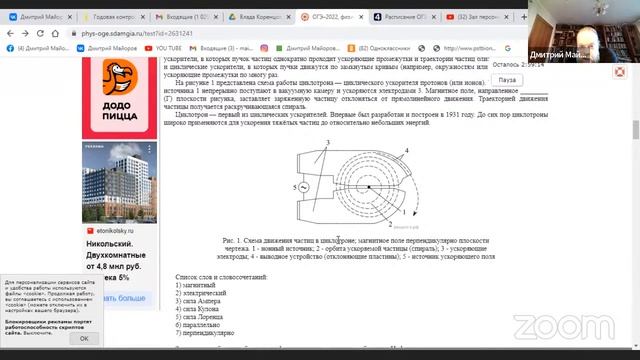The width and height of the screenshot is (640, 360).
Task: Open Facebook (4) Дмитрий Майо bookmark
Action: pyautogui.click(x=38, y=48)
